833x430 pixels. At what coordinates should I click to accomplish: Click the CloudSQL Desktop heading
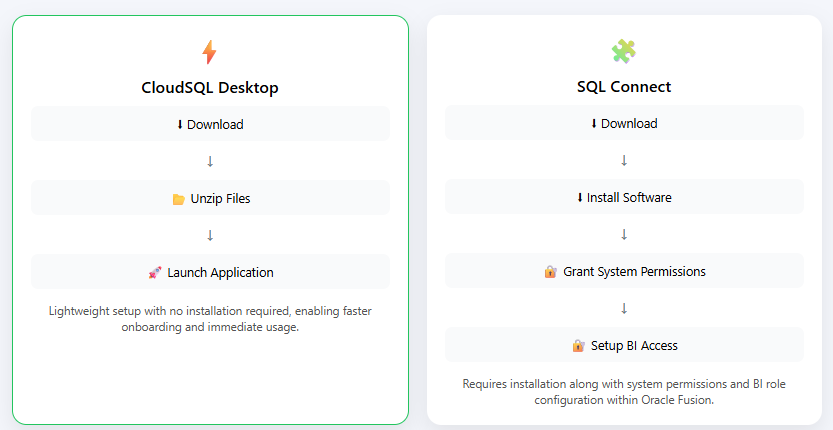210,88
